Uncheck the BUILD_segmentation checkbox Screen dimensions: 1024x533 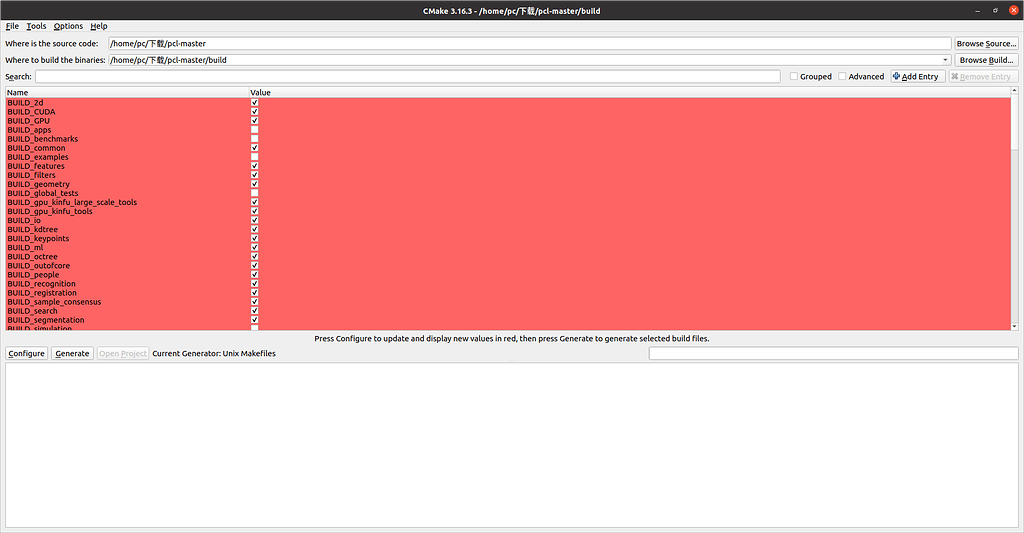click(255, 320)
